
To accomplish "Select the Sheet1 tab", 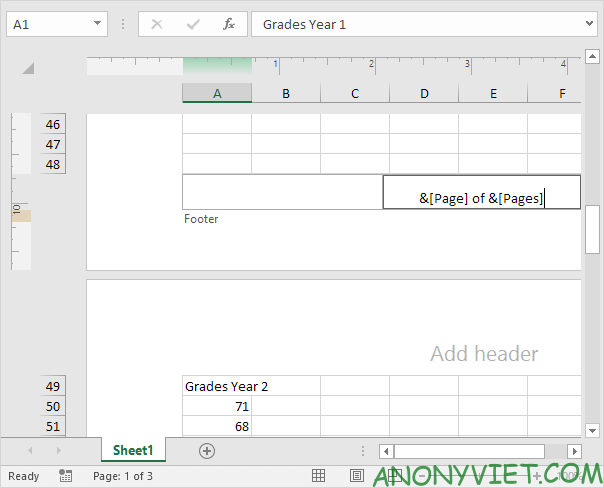I will coord(133,451).
